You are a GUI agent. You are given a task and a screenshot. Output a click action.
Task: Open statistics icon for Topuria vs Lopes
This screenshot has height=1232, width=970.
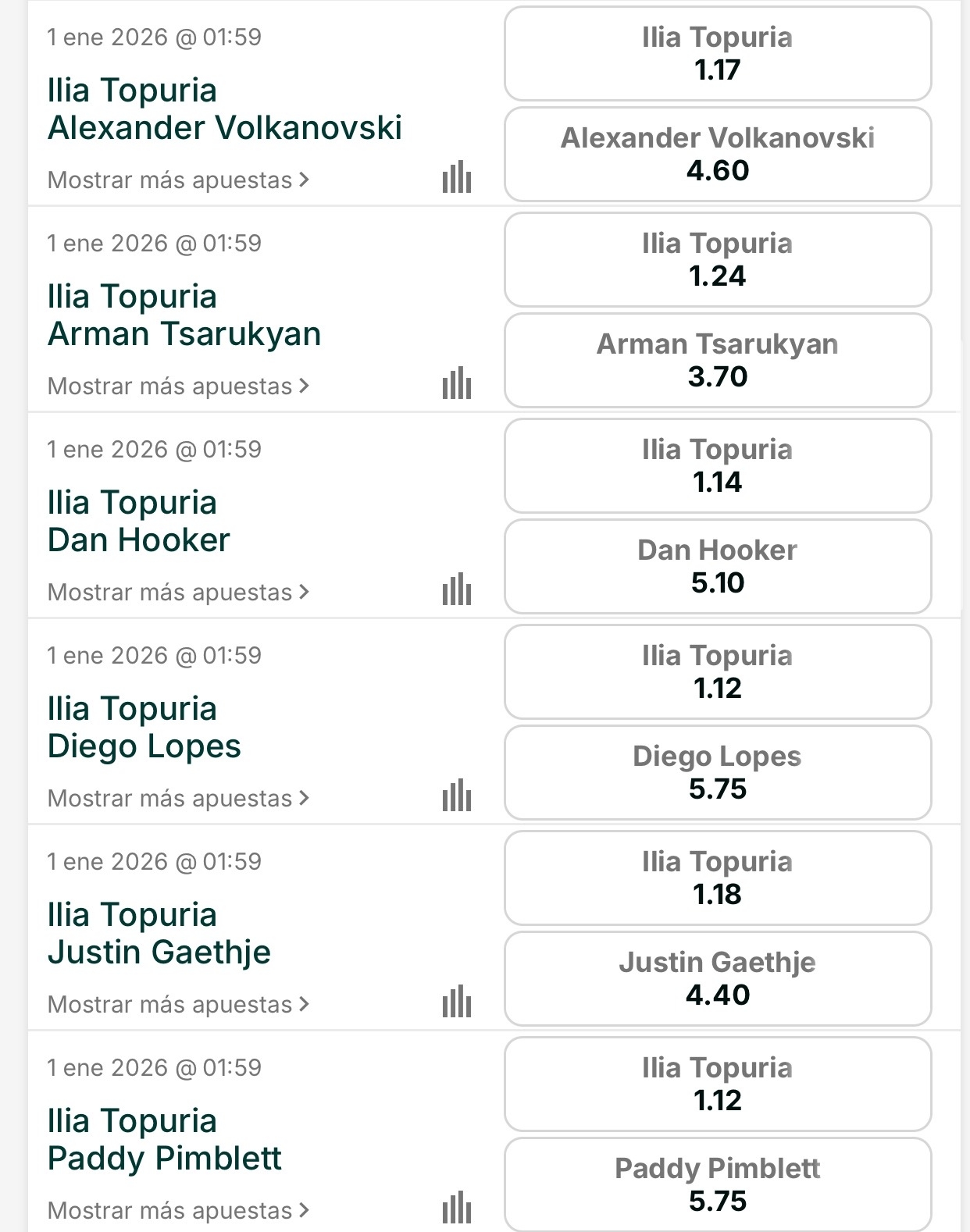pos(457,796)
